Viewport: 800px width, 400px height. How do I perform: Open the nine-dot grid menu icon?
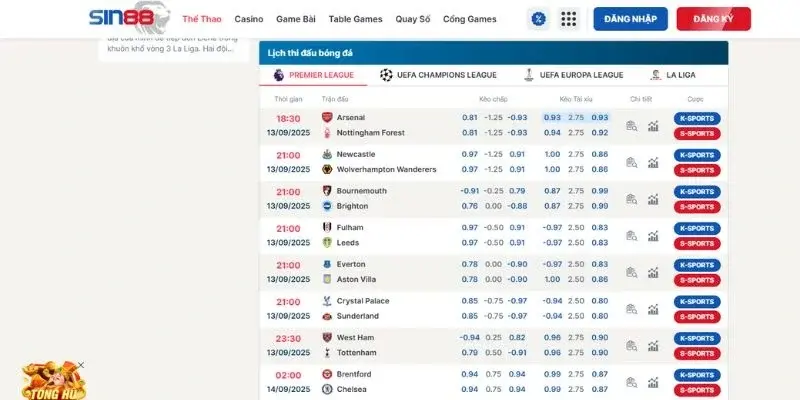point(569,19)
